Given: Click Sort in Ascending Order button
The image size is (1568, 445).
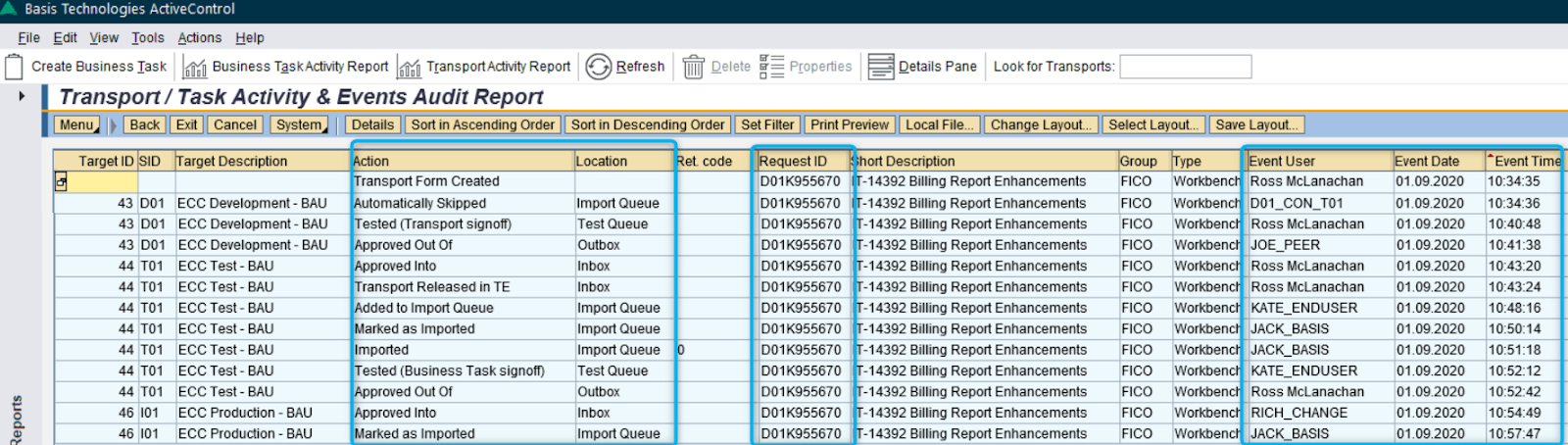Looking at the screenshot, I should 482,125.
